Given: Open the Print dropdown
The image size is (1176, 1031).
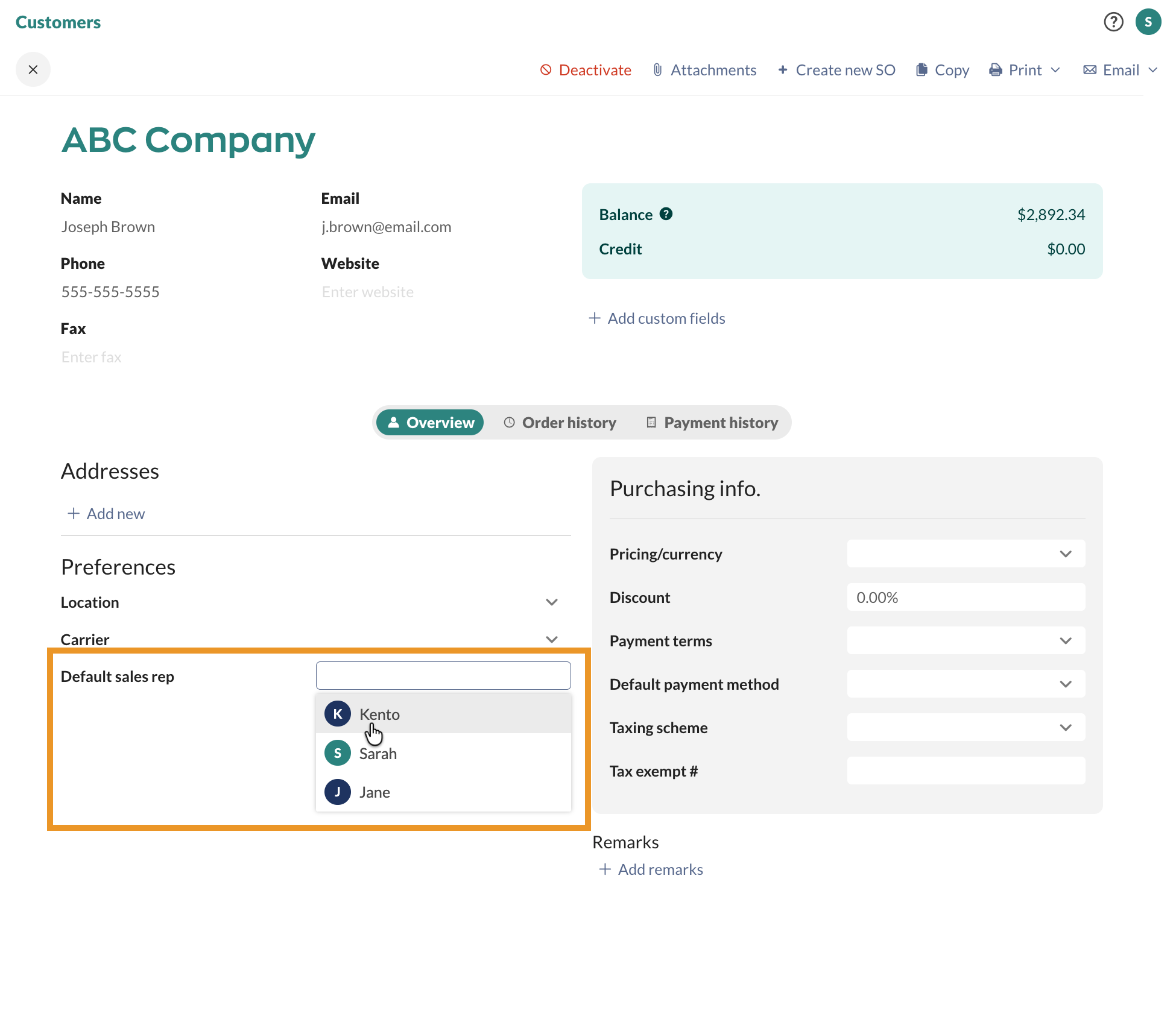Looking at the screenshot, I should (x=1025, y=70).
